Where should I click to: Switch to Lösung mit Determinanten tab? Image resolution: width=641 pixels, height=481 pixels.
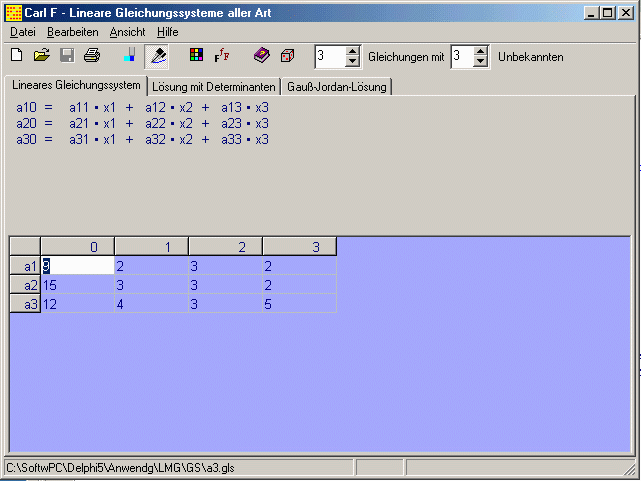point(213,87)
